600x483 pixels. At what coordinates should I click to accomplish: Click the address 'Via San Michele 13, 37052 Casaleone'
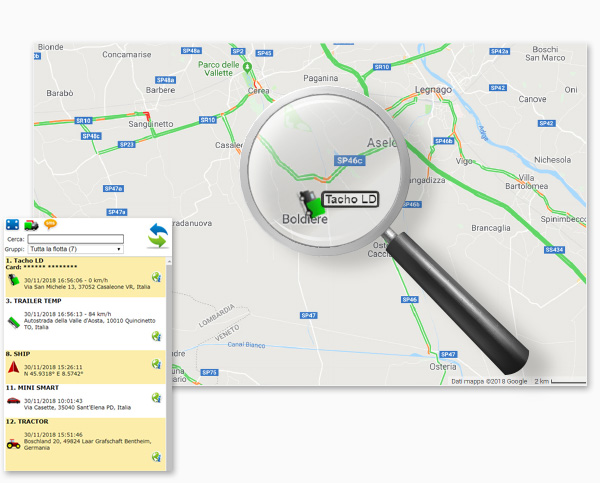[87, 287]
